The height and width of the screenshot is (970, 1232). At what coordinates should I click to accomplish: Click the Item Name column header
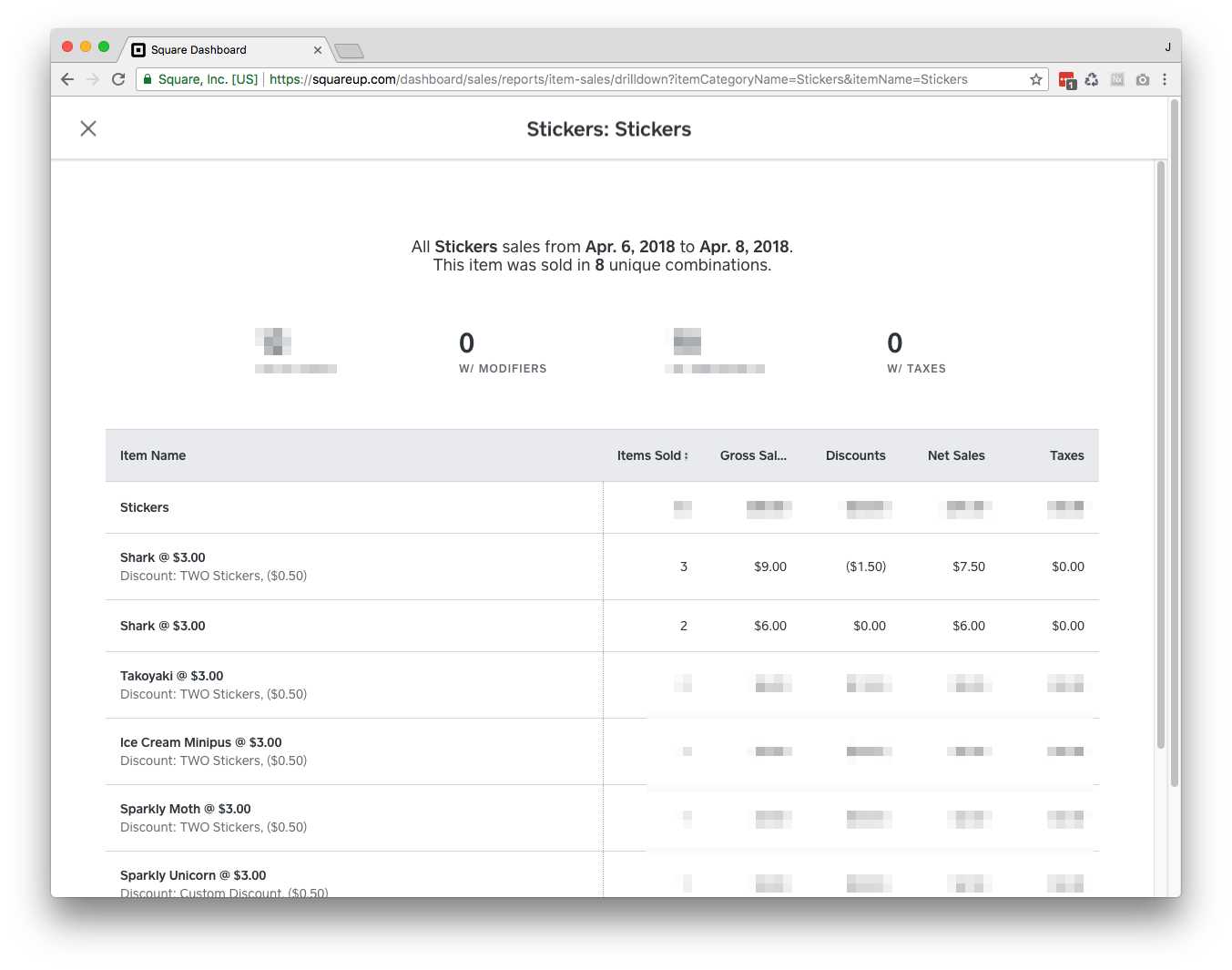[153, 455]
